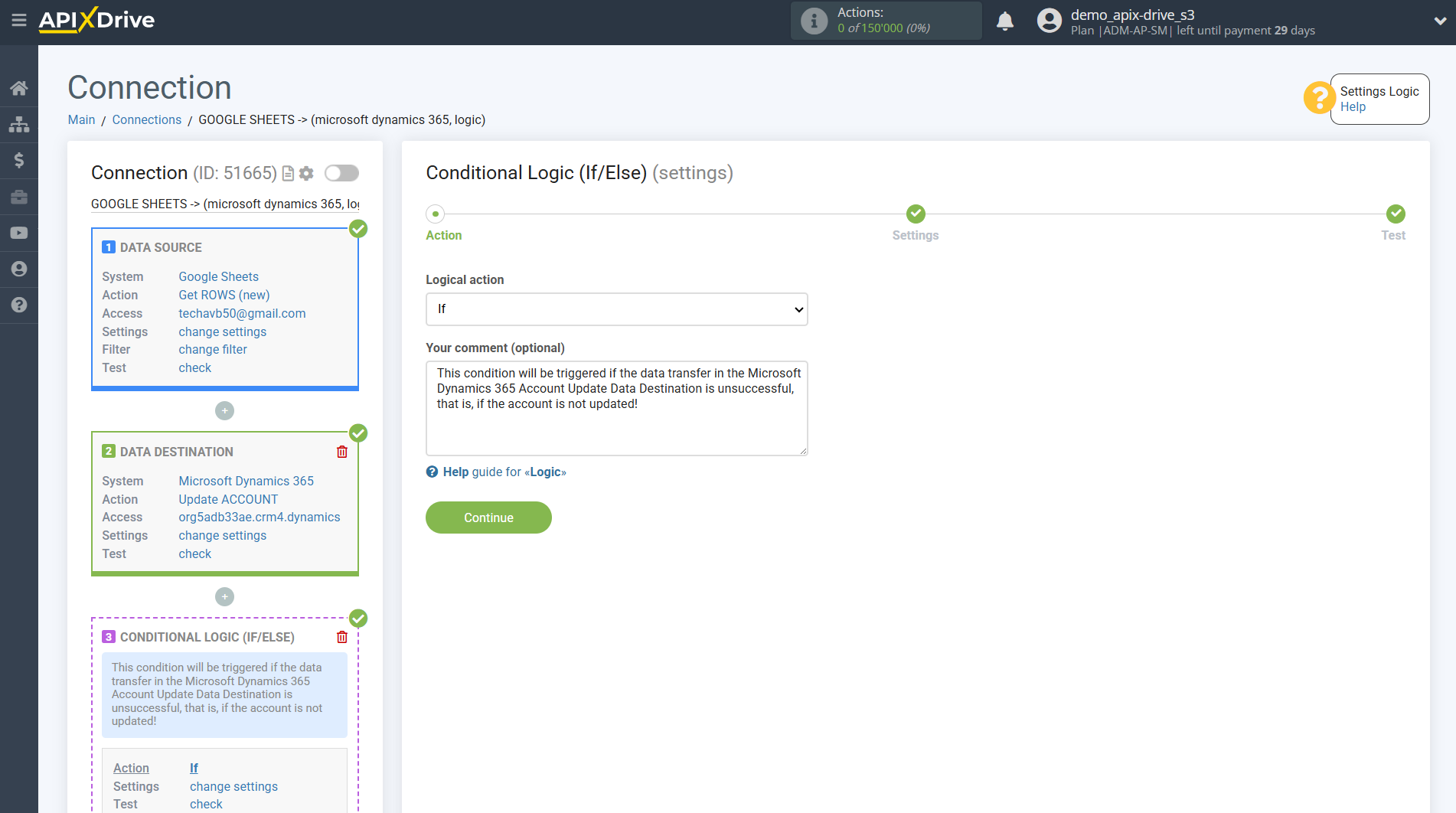
Task: Open video tutorials sidebar icon
Action: point(19,233)
